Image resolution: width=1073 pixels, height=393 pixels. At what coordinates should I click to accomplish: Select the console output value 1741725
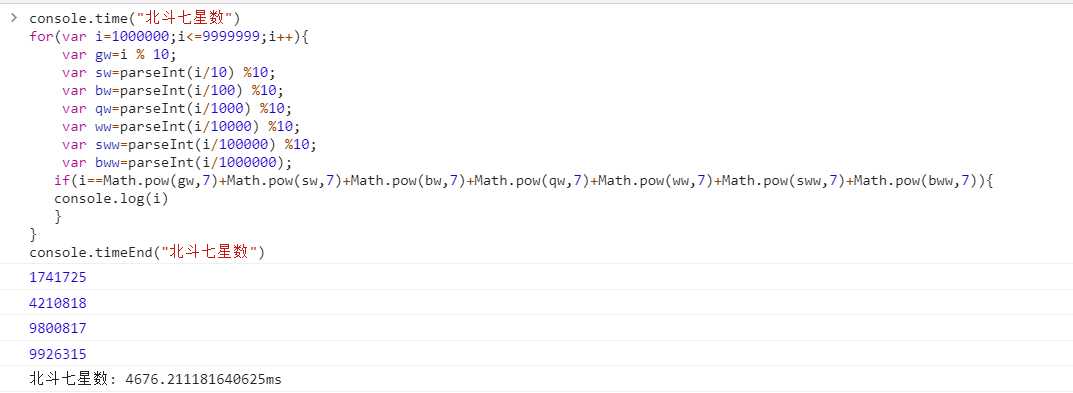pyautogui.click(x=58, y=277)
